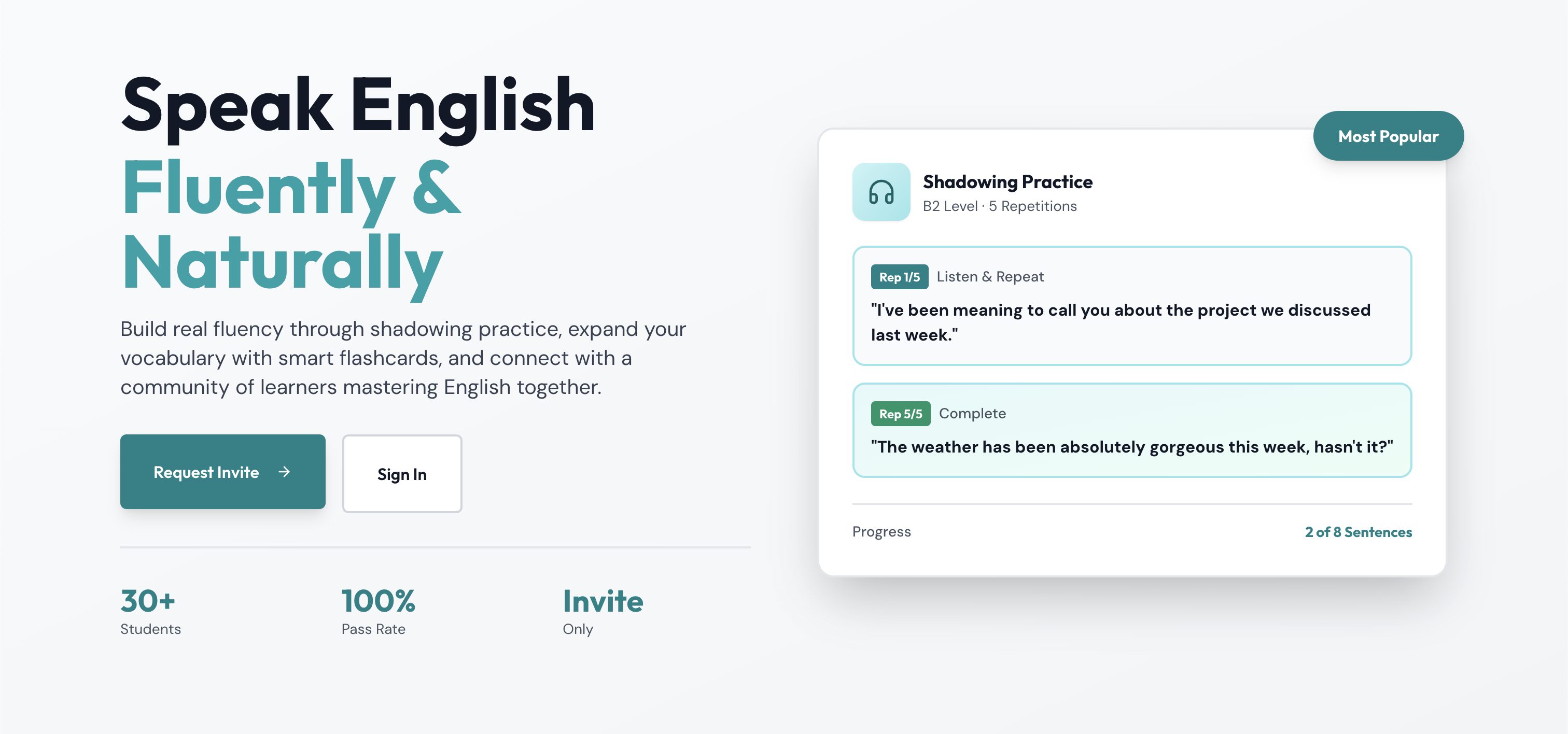1568x734 pixels.
Task: Click the 2 of 8 Sentences progress indicator
Action: coord(1358,531)
